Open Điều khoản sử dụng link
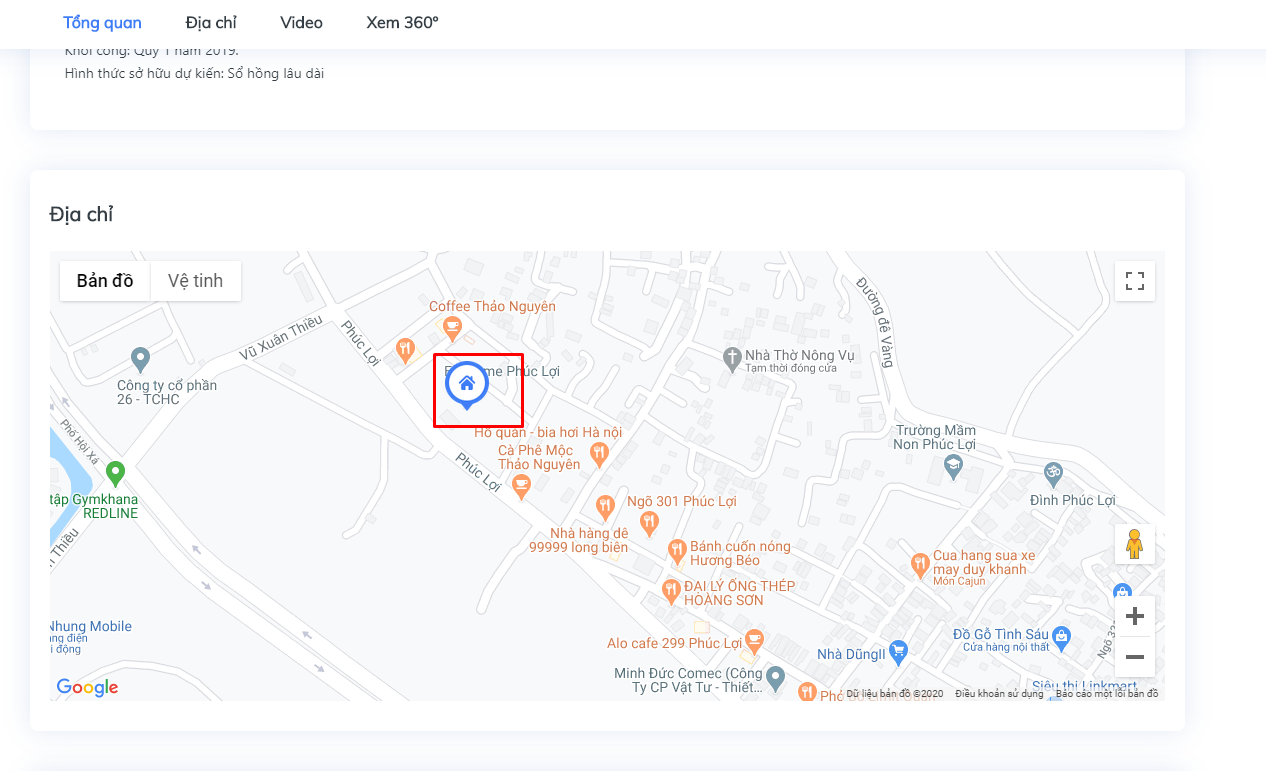The width and height of the screenshot is (1266, 771). [999, 693]
